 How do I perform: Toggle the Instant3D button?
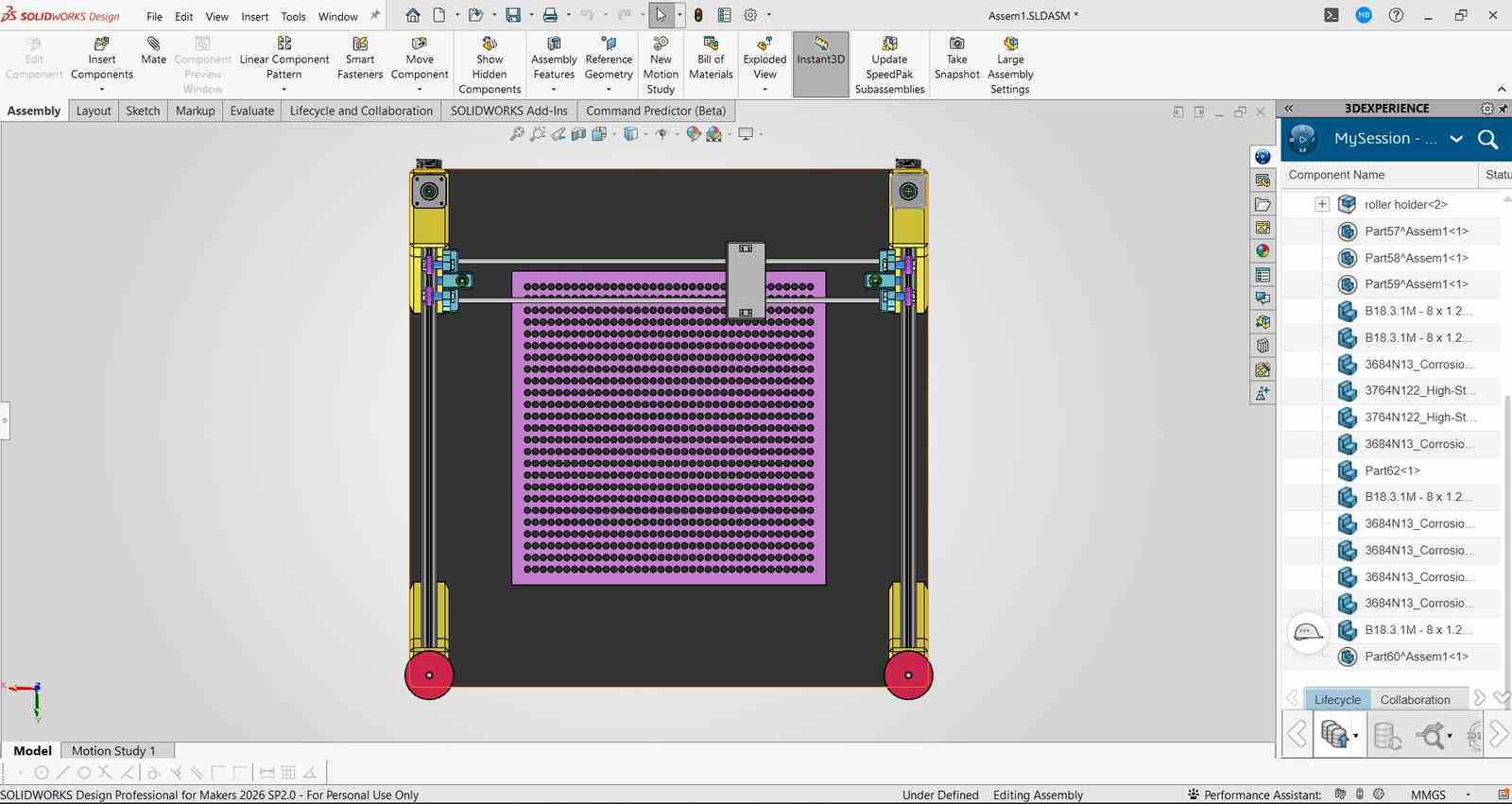click(820, 64)
